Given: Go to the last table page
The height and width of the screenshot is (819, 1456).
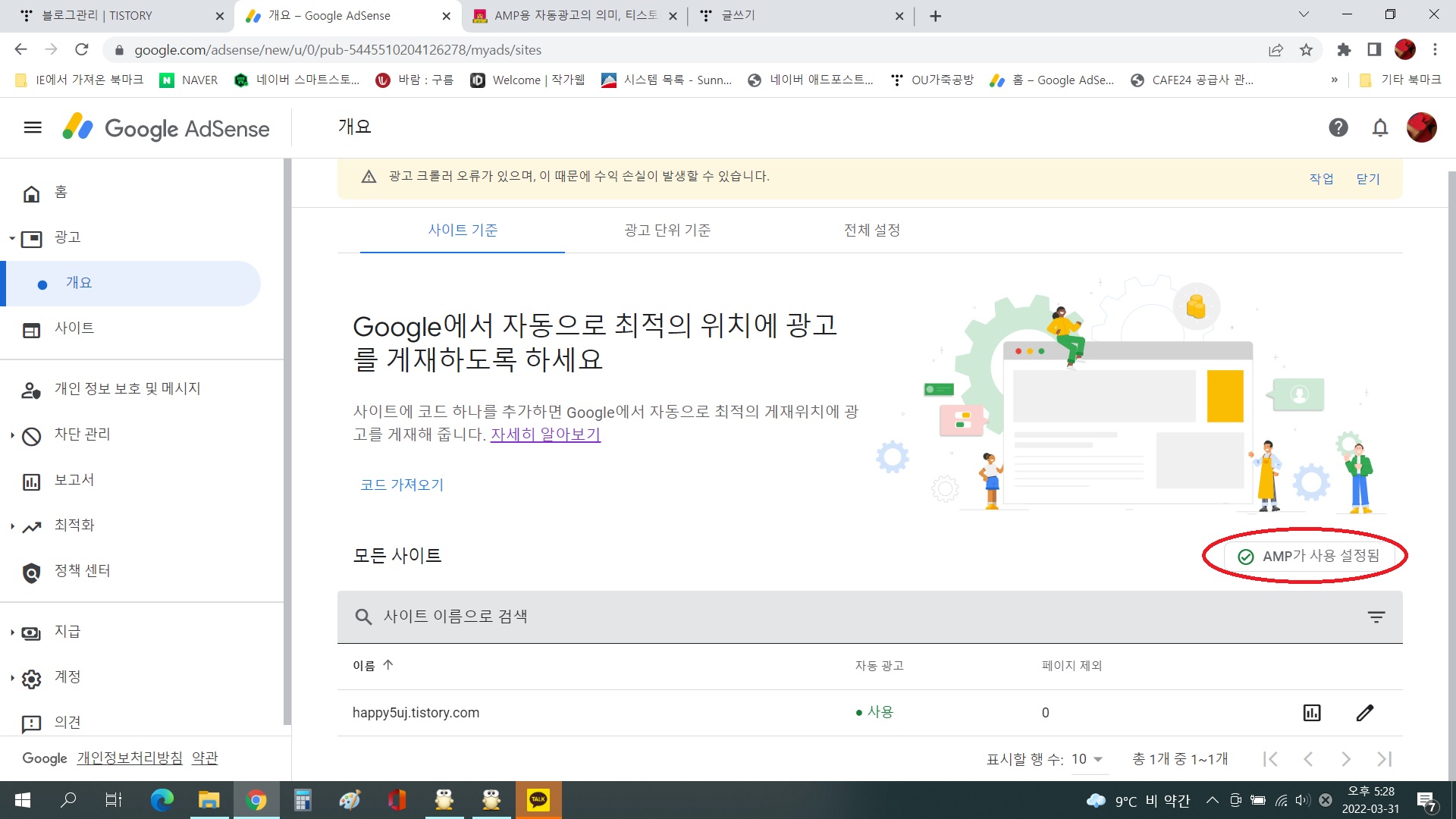Looking at the screenshot, I should coord(1385,759).
